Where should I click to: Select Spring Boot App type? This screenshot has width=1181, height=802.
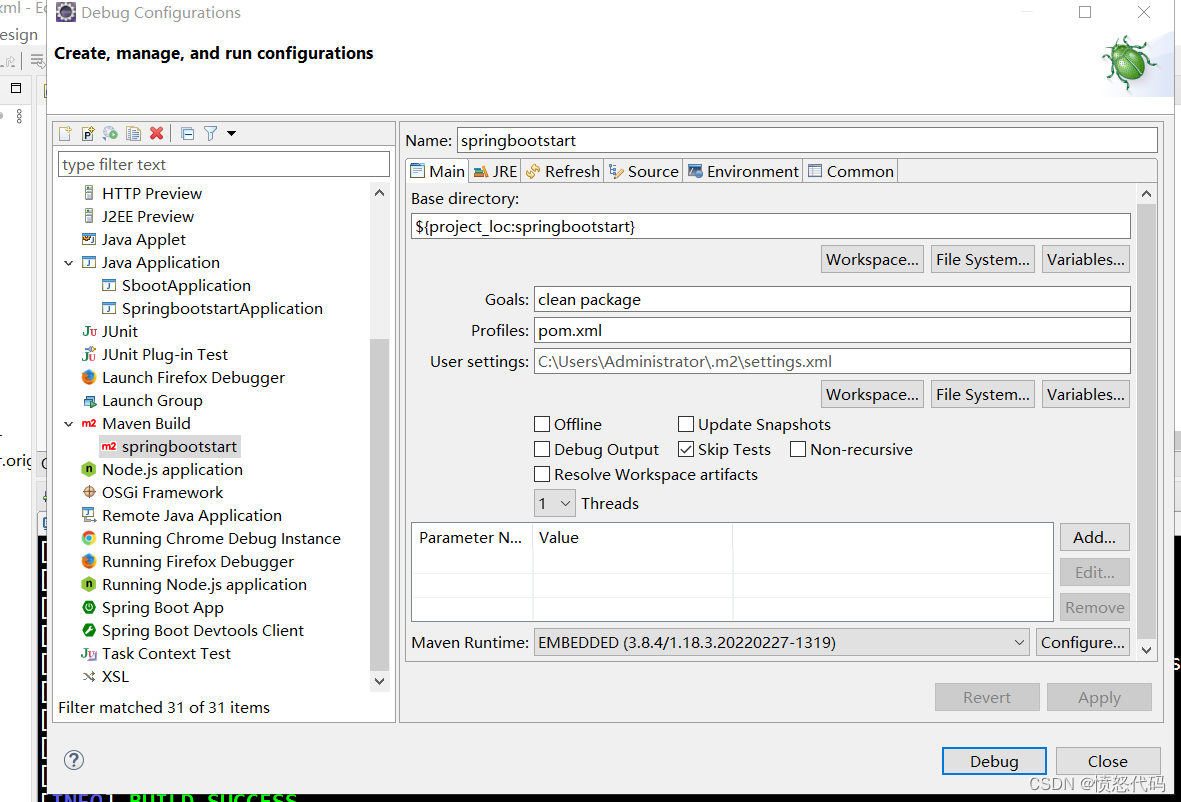[x=163, y=608]
